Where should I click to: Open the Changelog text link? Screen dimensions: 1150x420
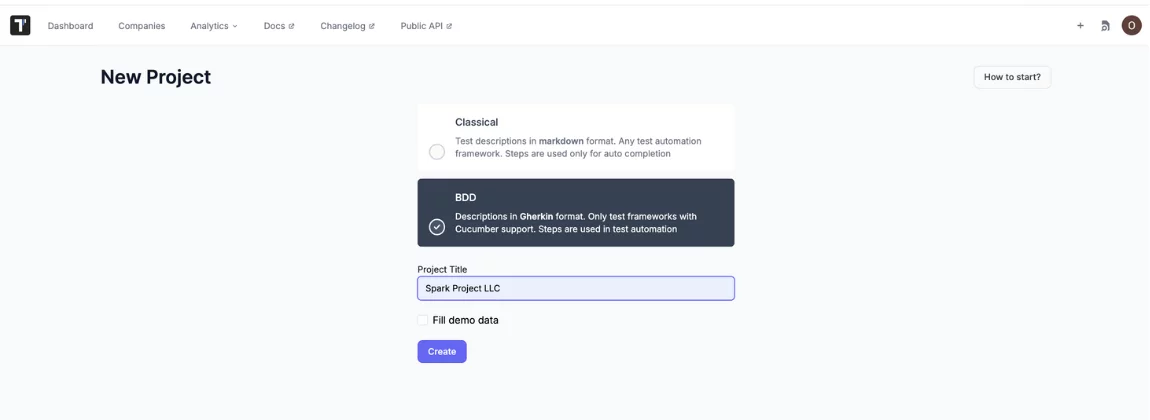coord(343,26)
